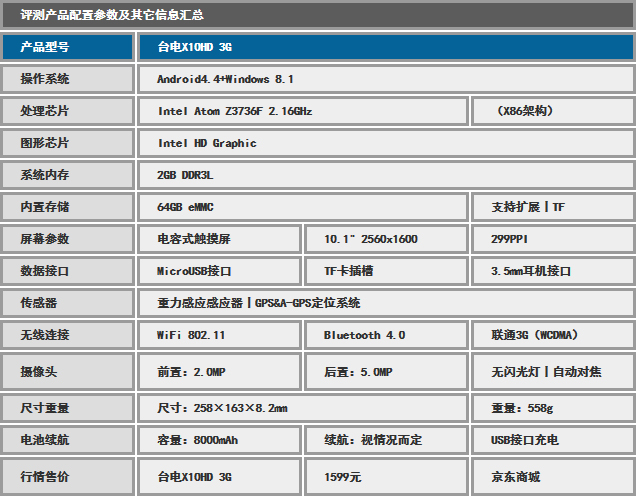Screen dimensions: 636x496
Task: Select the 2GB DDR3L cell
Action: point(386,175)
